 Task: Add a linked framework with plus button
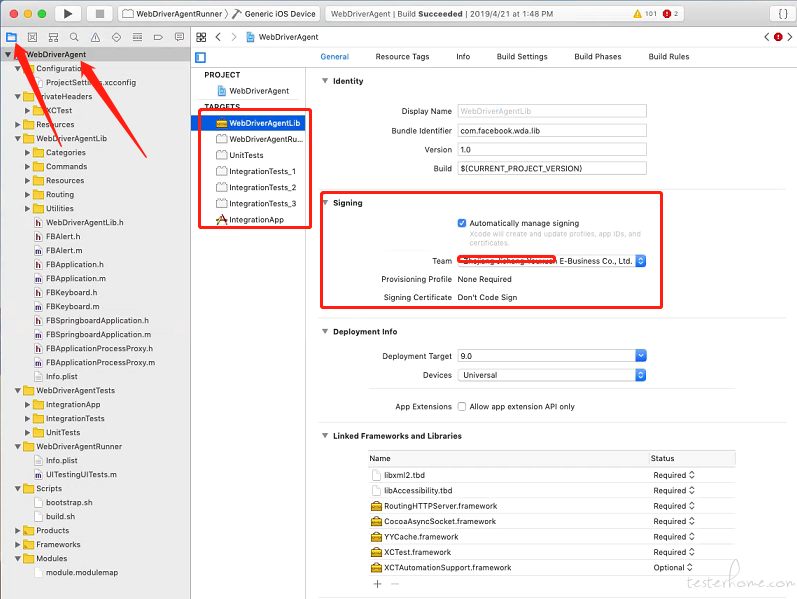pos(377,584)
